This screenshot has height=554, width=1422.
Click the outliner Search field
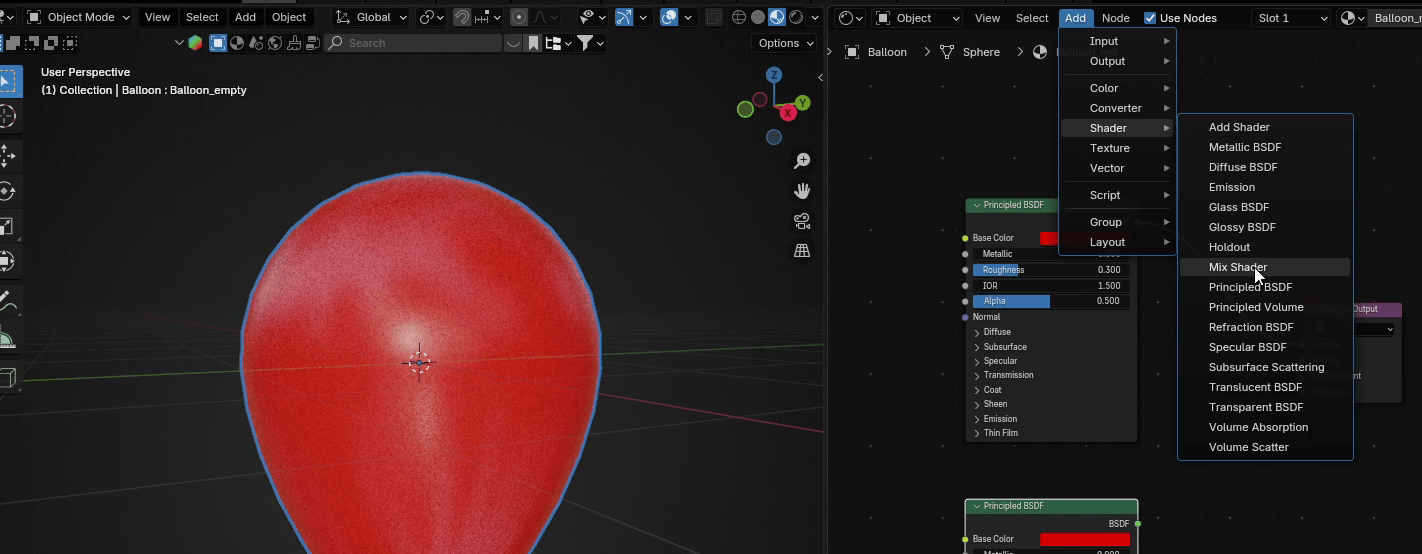click(414, 43)
